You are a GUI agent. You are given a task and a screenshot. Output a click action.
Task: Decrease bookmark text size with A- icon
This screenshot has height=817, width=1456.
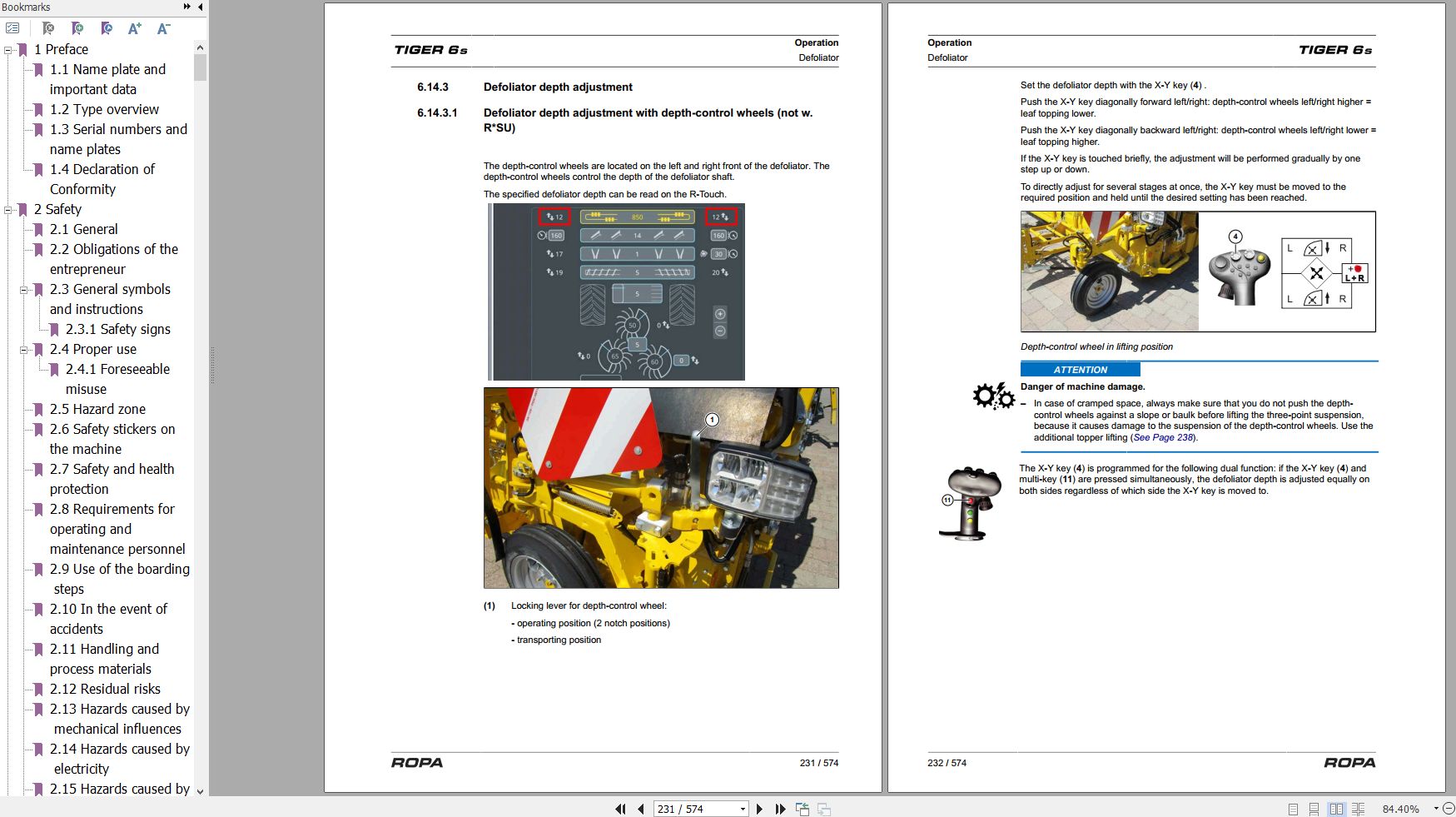point(162,27)
